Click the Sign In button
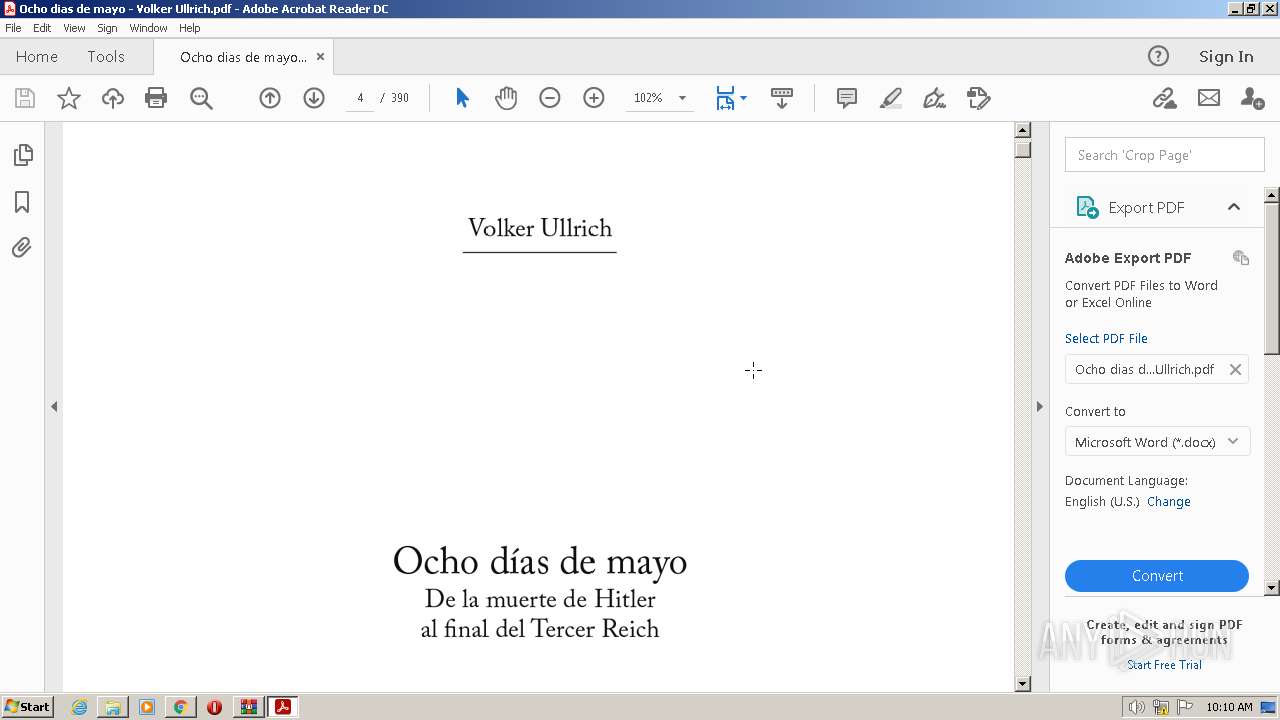Screen dimensions: 1280x720 (x=1226, y=57)
